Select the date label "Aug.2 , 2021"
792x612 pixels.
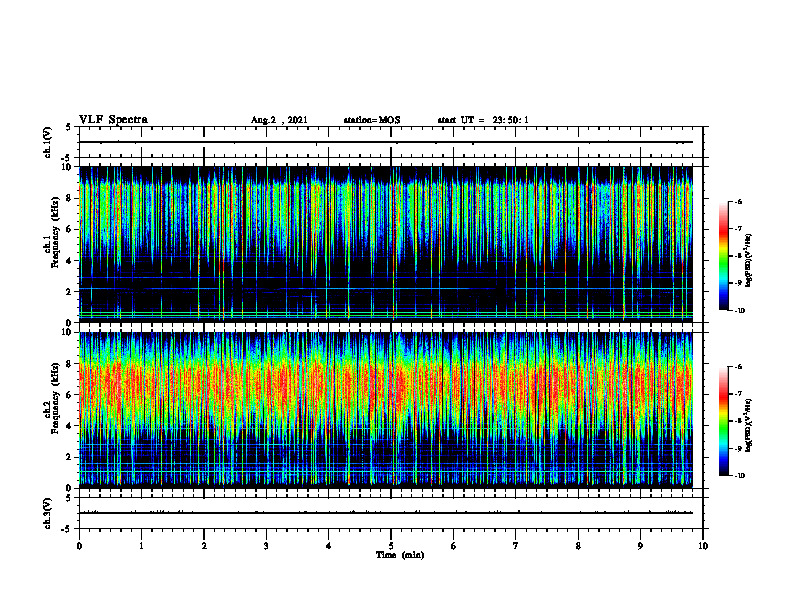279,120
